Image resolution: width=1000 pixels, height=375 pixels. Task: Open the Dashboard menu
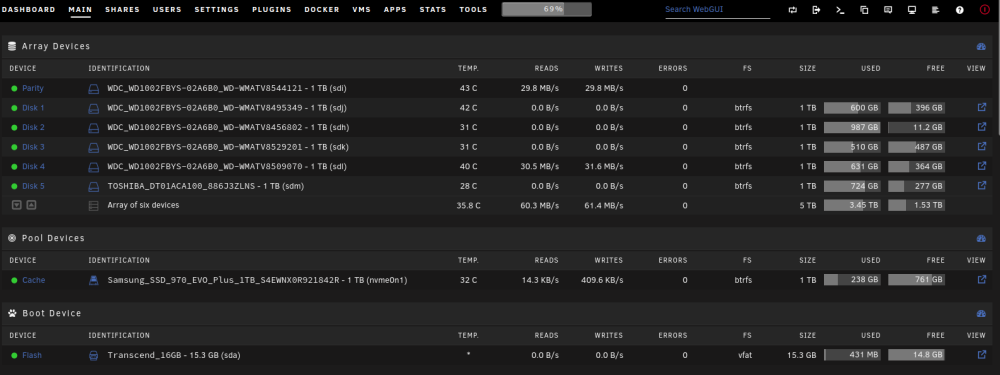coord(28,10)
